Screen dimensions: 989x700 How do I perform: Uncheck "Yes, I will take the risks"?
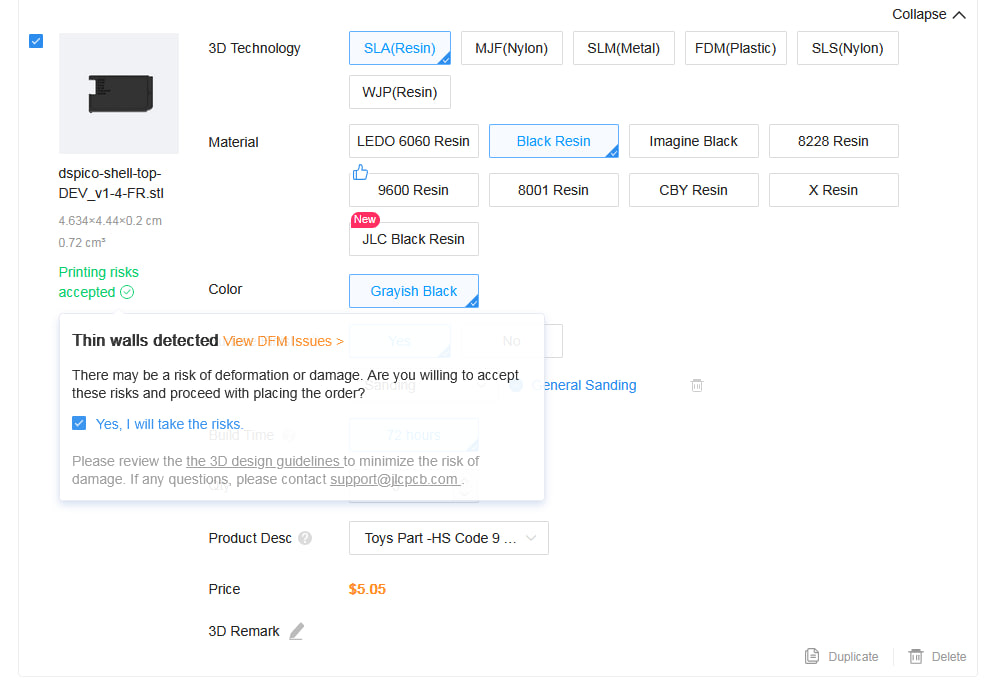[x=79, y=423]
